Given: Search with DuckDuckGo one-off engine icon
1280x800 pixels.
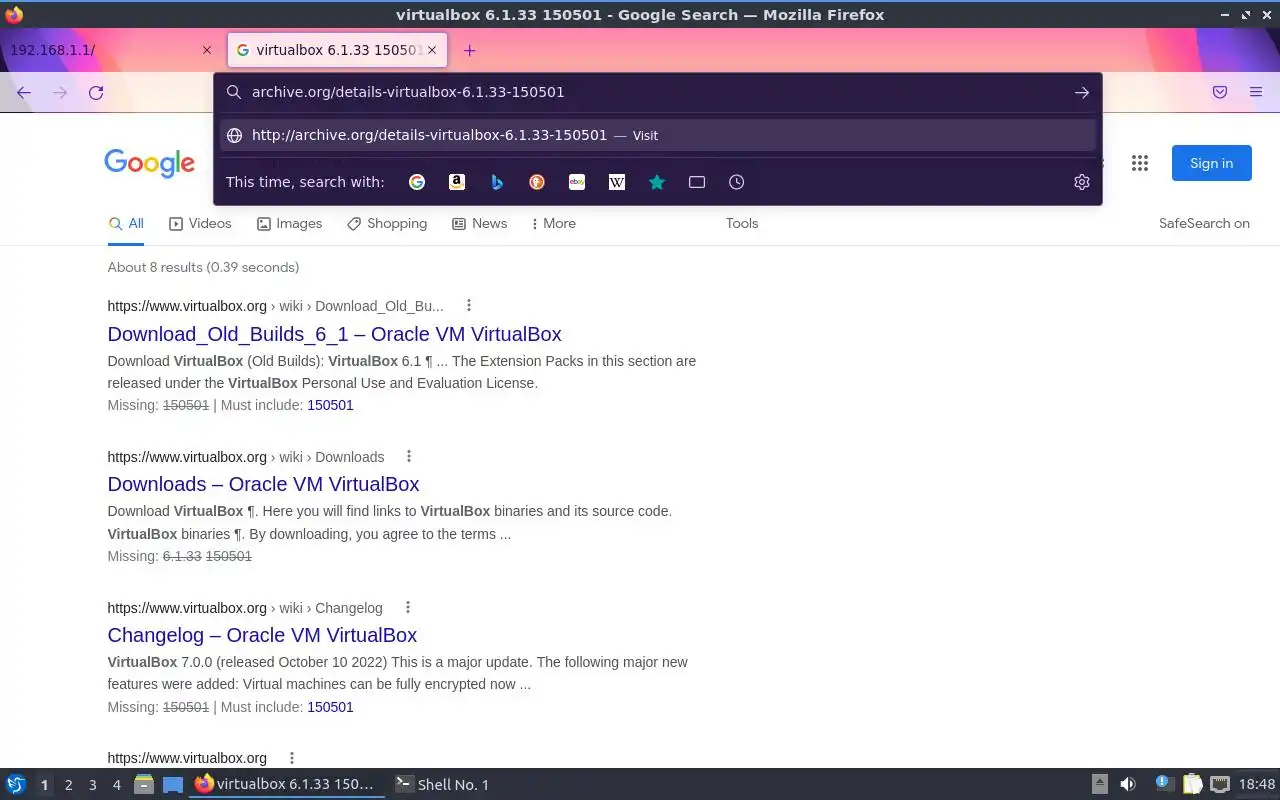Looking at the screenshot, I should [537, 182].
